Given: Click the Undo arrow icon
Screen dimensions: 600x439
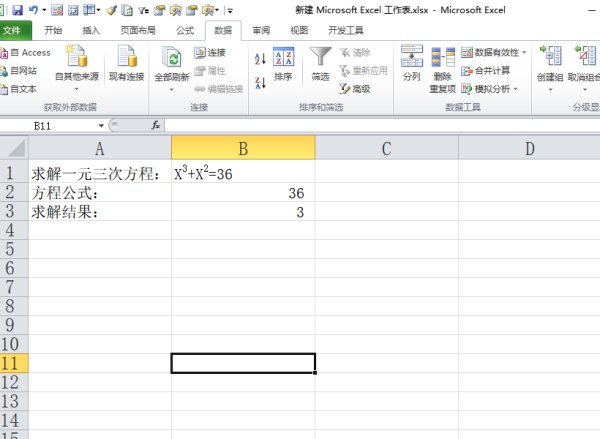Looking at the screenshot, I should [x=33, y=10].
